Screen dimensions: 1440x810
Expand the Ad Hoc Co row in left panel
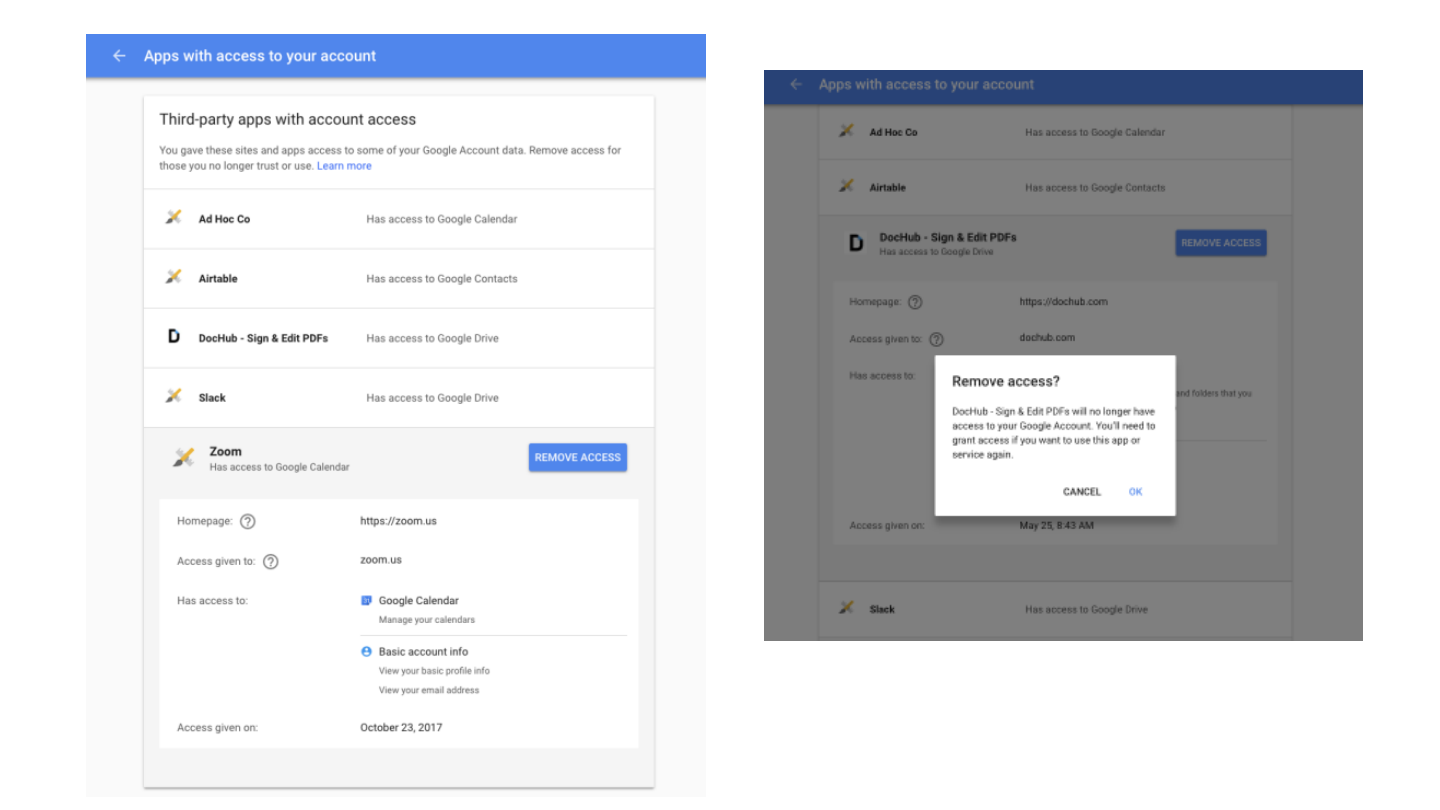(399, 219)
